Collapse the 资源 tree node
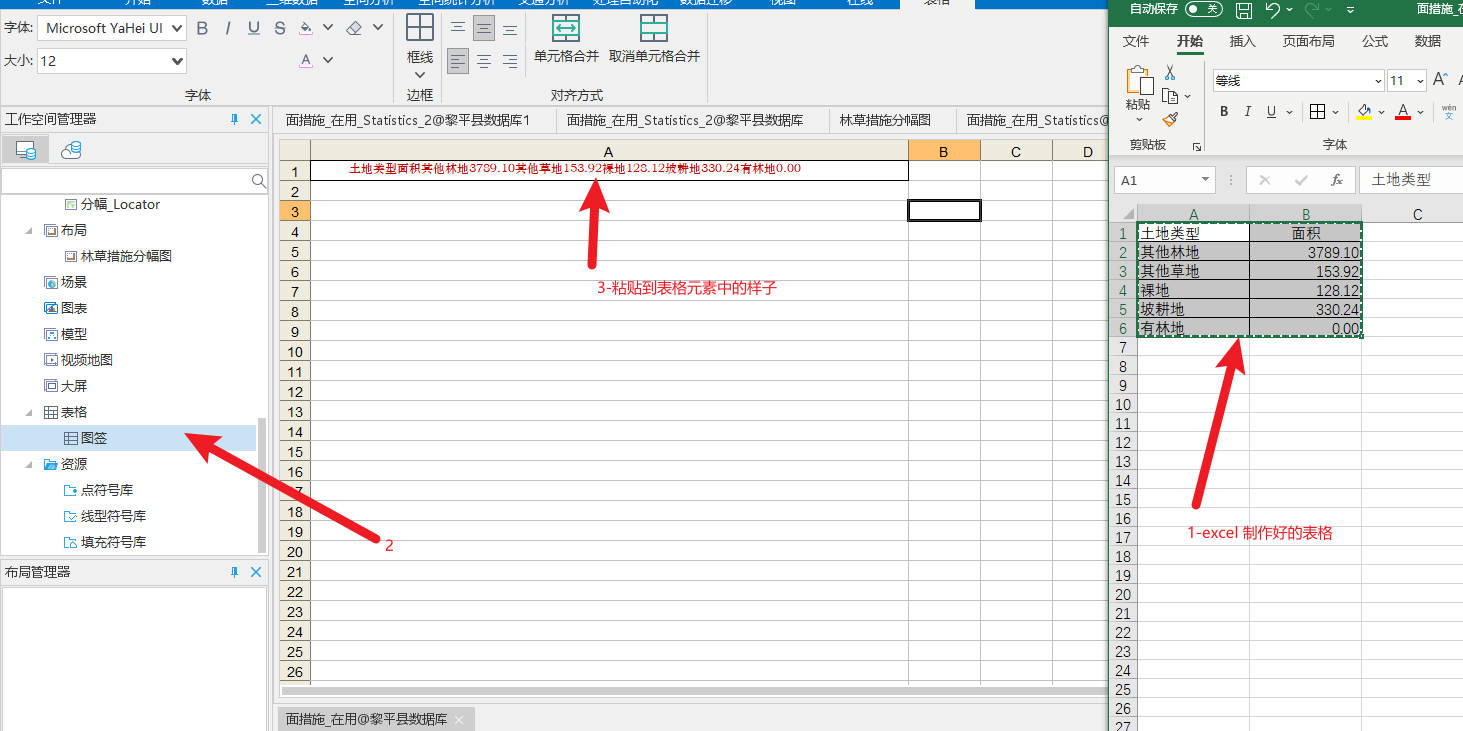The height and width of the screenshot is (731, 1463). click(x=29, y=464)
